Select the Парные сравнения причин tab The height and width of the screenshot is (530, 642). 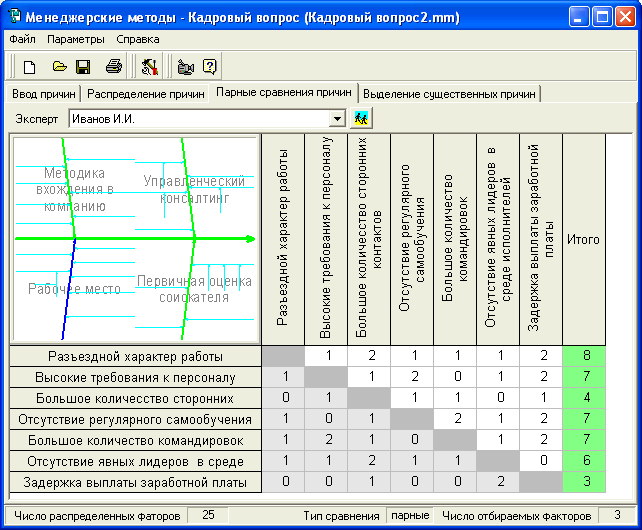point(284,92)
